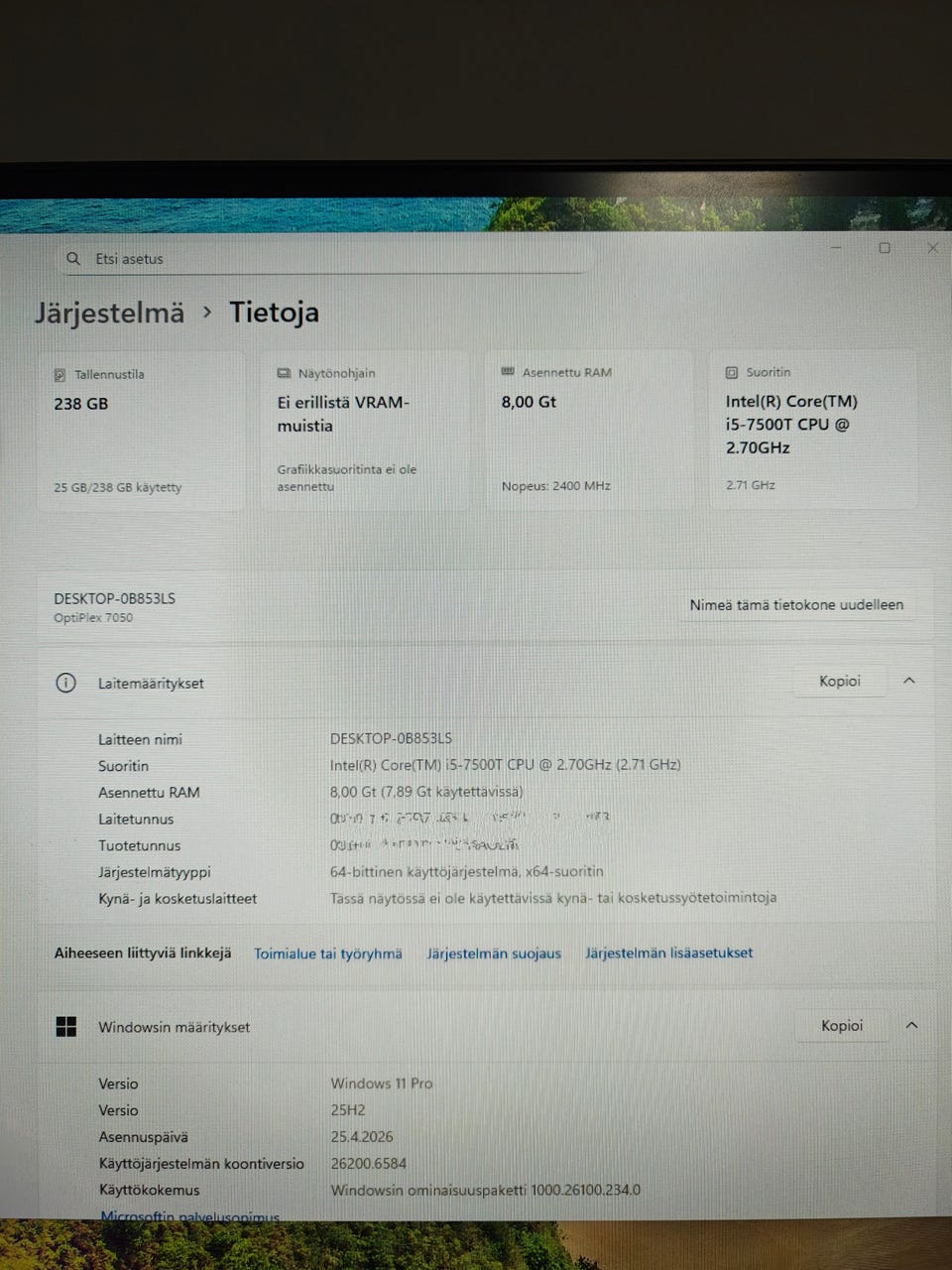Click the OptiPlex 7050 model text
Screen dimensions: 952x1270
pos(93,617)
